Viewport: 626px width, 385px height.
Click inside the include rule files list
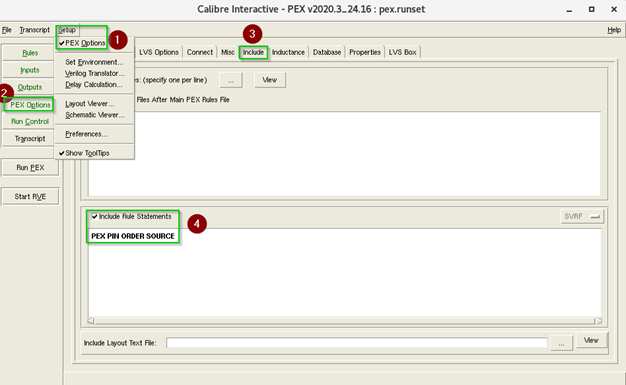tap(344, 154)
